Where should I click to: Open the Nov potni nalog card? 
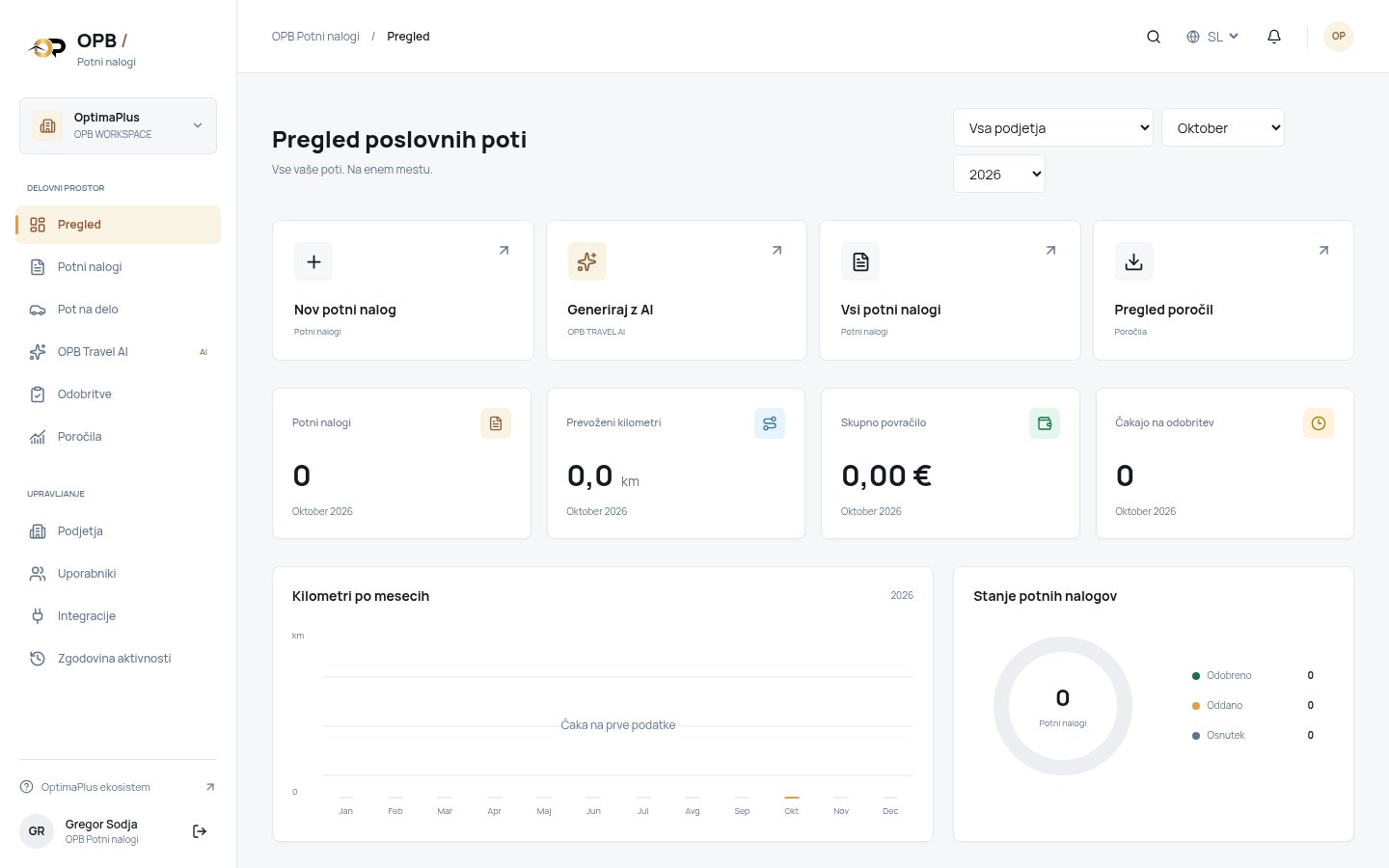click(403, 290)
